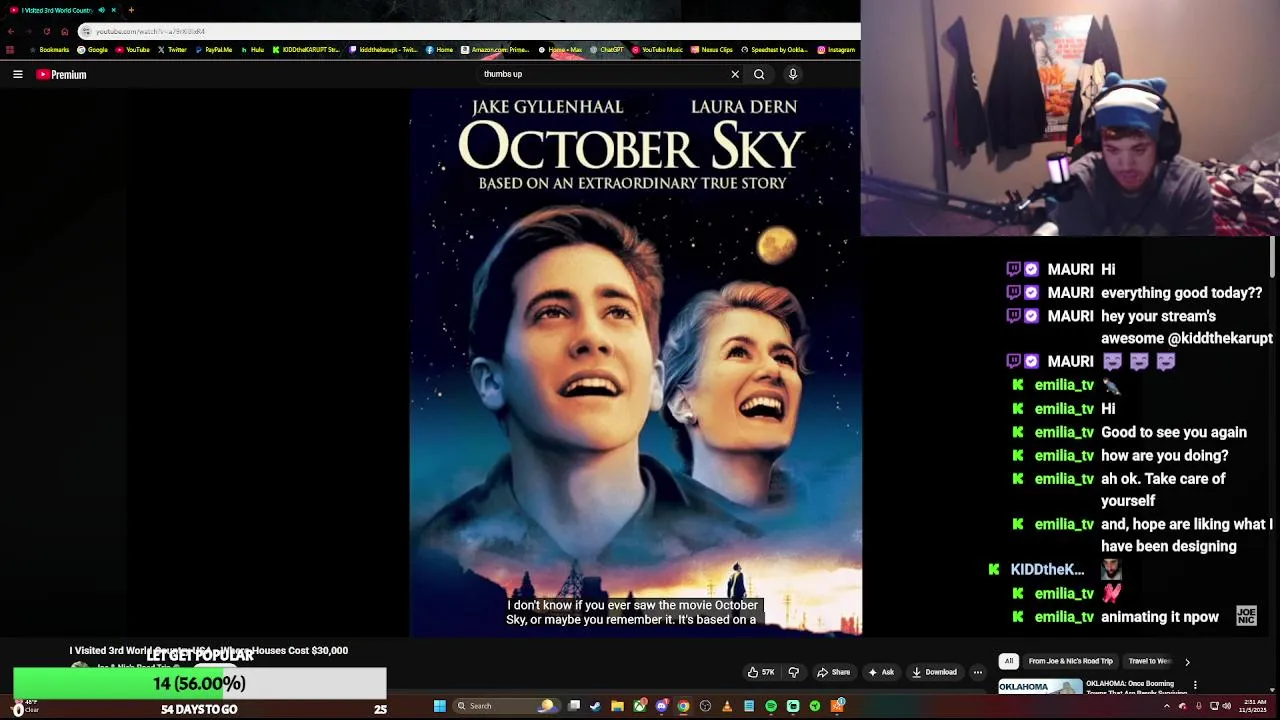Open the Facebook Home bookmark

440,50
